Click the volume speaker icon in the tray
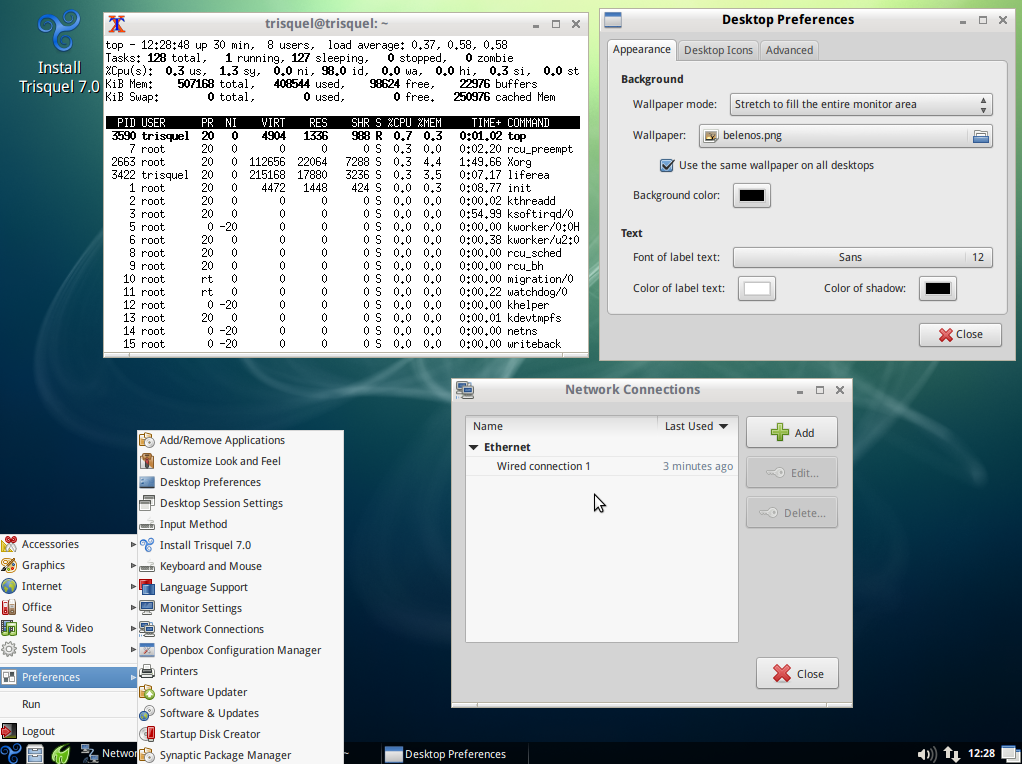This screenshot has width=1022, height=764. 927,753
